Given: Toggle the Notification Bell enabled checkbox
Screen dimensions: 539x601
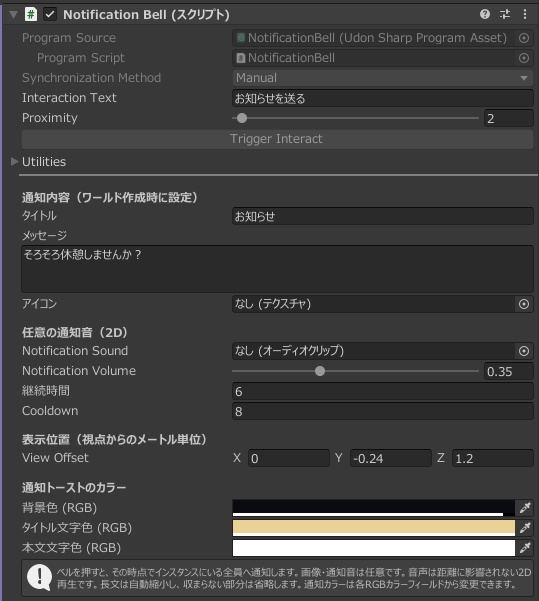Looking at the screenshot, I should coord(50,15).
